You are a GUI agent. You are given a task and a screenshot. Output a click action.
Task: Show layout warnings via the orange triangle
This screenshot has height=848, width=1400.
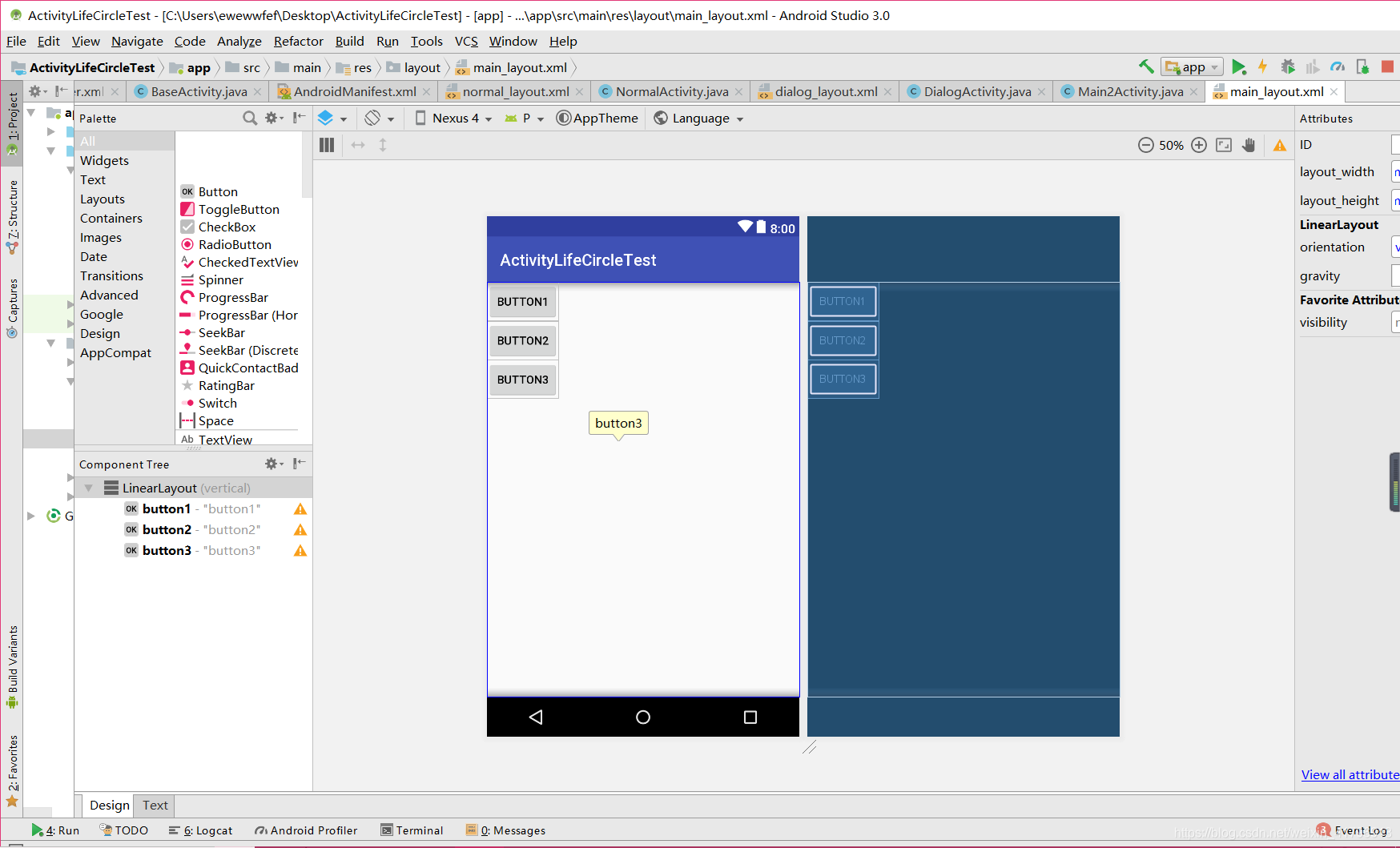click(x=1280, y=145)
